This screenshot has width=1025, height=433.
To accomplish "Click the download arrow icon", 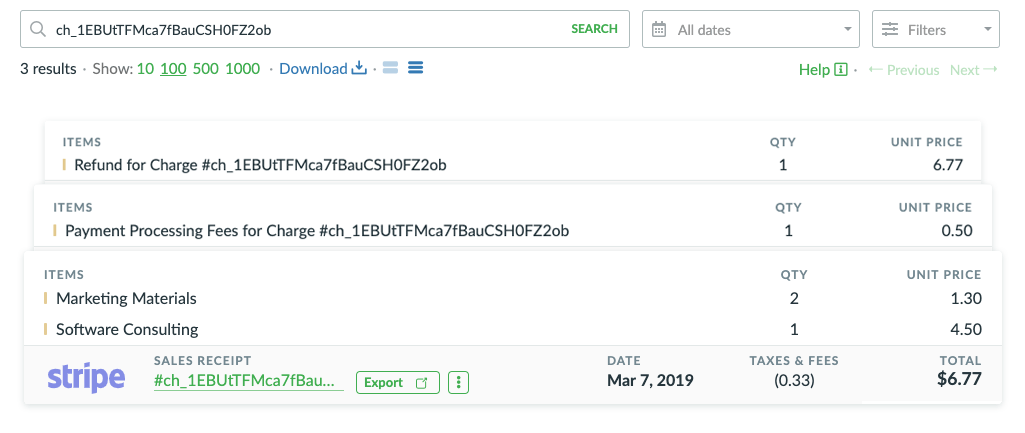I will [x=359, y=69].
